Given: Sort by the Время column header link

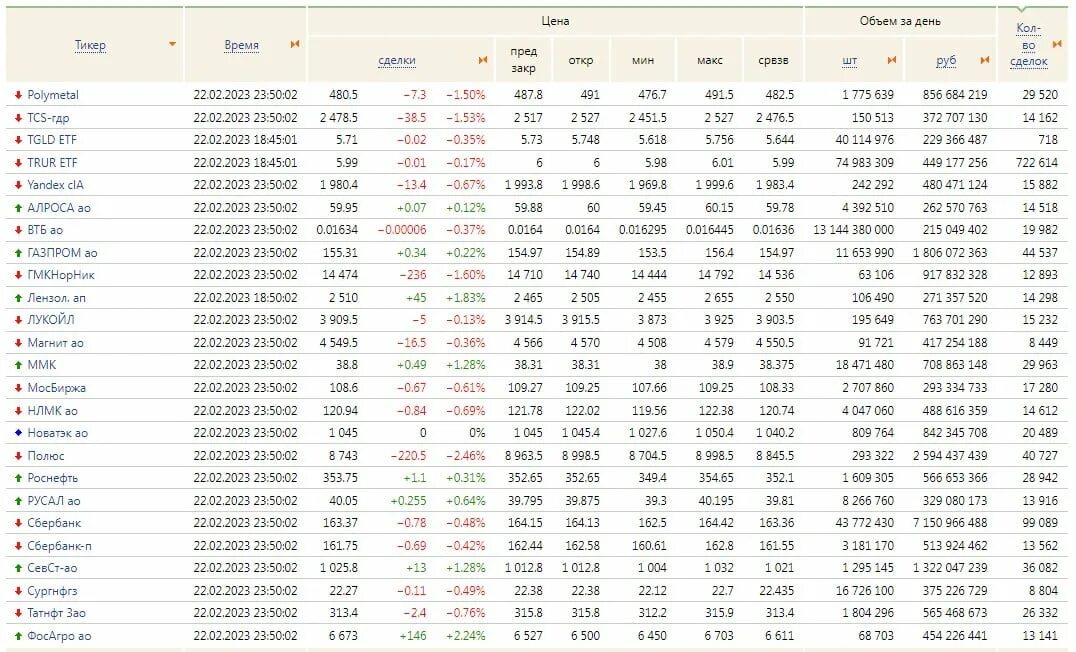Looking at the screenshot, I should pos(242,45).
